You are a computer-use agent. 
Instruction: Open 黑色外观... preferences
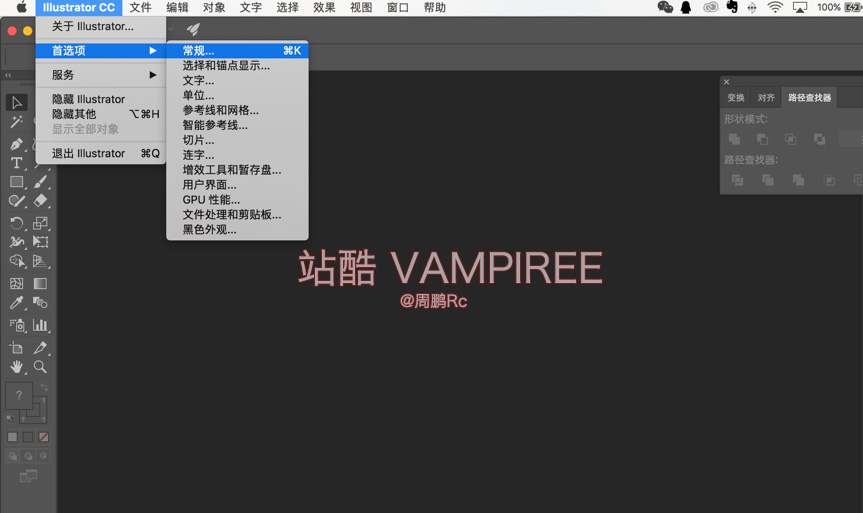click(x=237, y=230)
